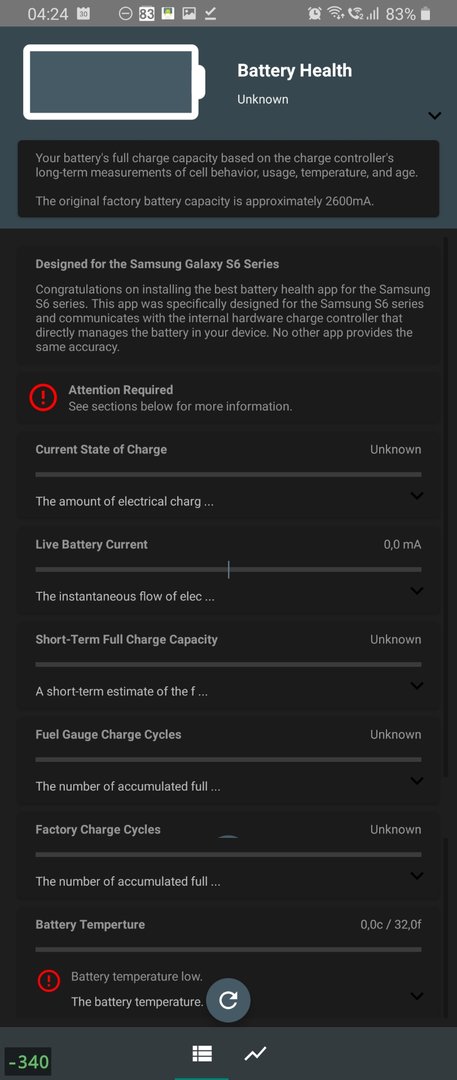Tap the calendar 30 notification icon
This screenshot has width=457, height=1080.
pyautogui.click(x=83, y=13)
